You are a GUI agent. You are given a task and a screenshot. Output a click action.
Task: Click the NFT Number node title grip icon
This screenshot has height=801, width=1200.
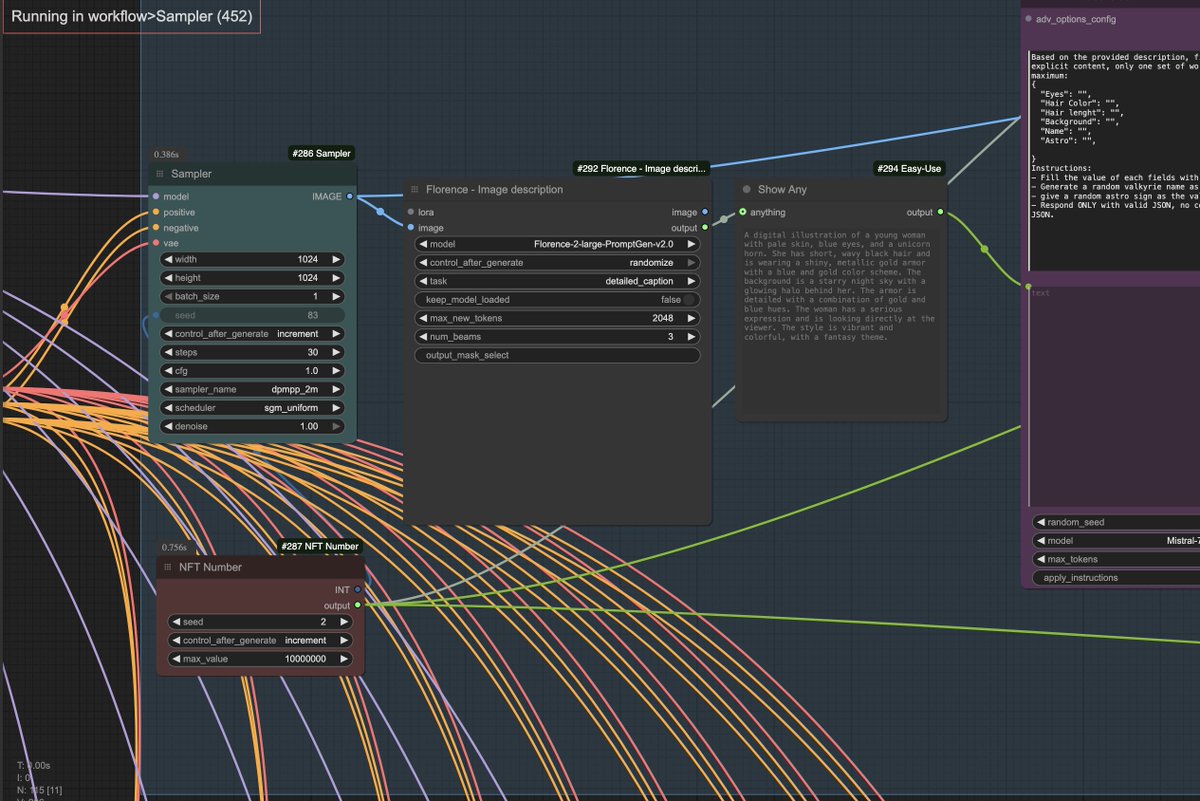click(x=168, y=567)
